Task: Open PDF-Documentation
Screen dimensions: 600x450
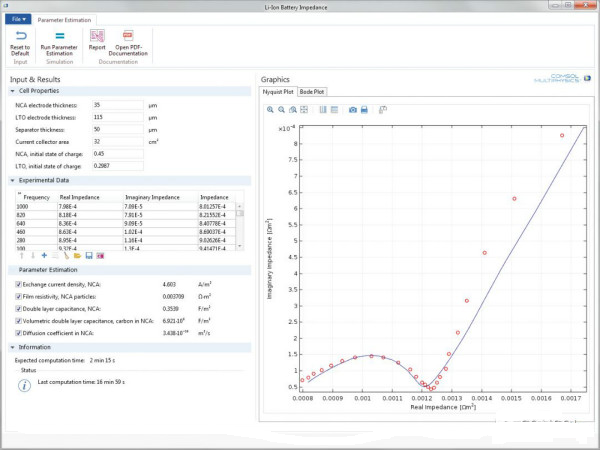Action: pos(129,36)
